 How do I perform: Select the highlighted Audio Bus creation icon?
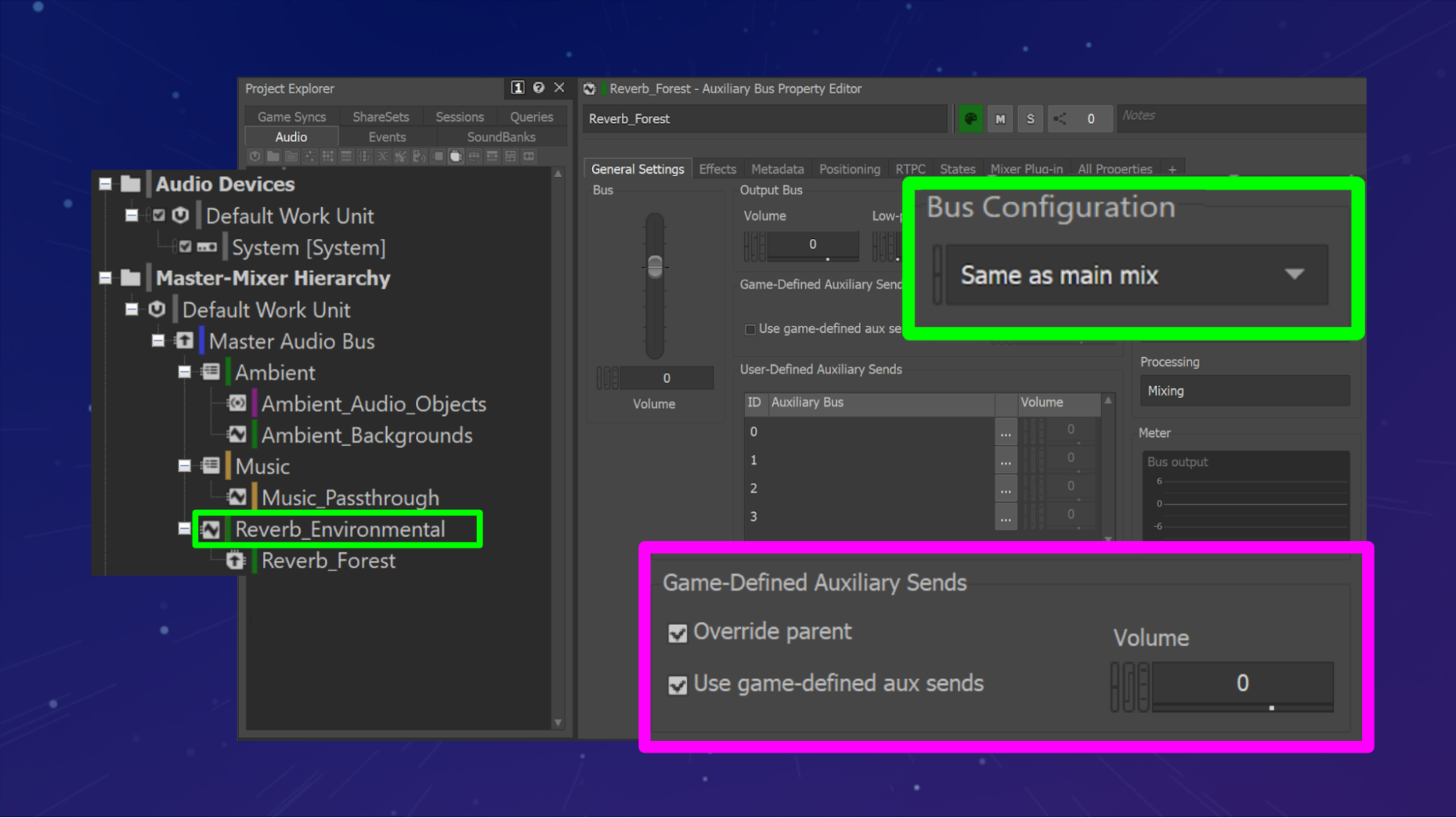pyautogui.click(x=457, y=156)
